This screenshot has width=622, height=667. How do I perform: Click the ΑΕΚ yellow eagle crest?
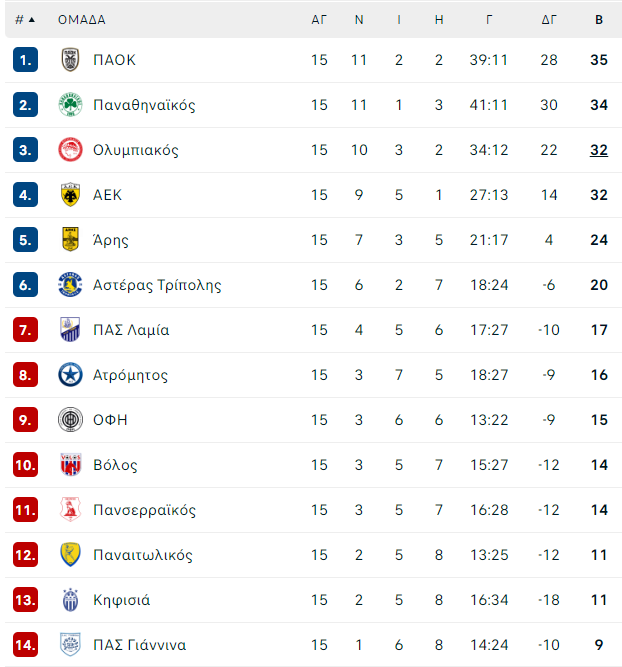70,195
